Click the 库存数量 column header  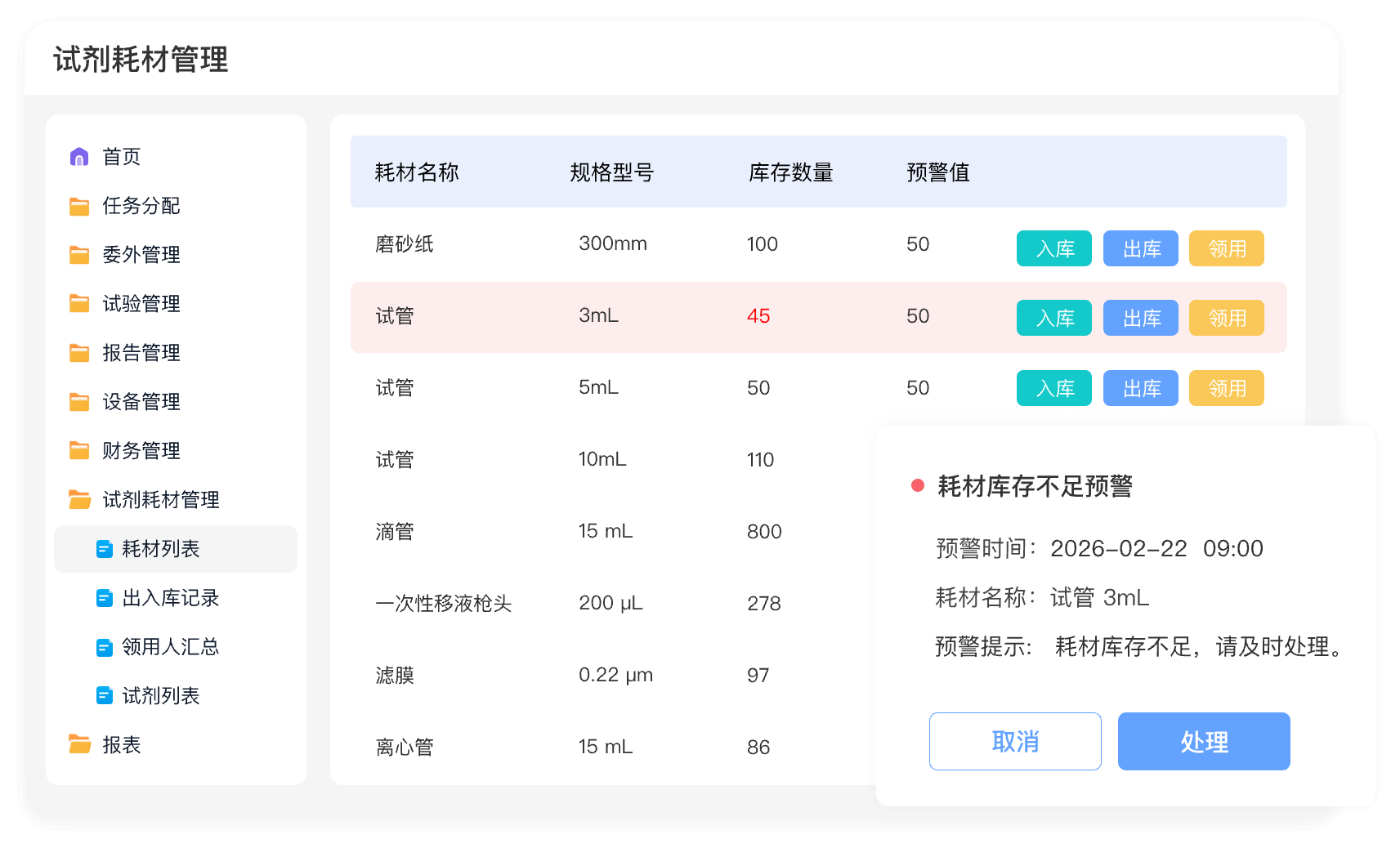click(x=790, y=172)
